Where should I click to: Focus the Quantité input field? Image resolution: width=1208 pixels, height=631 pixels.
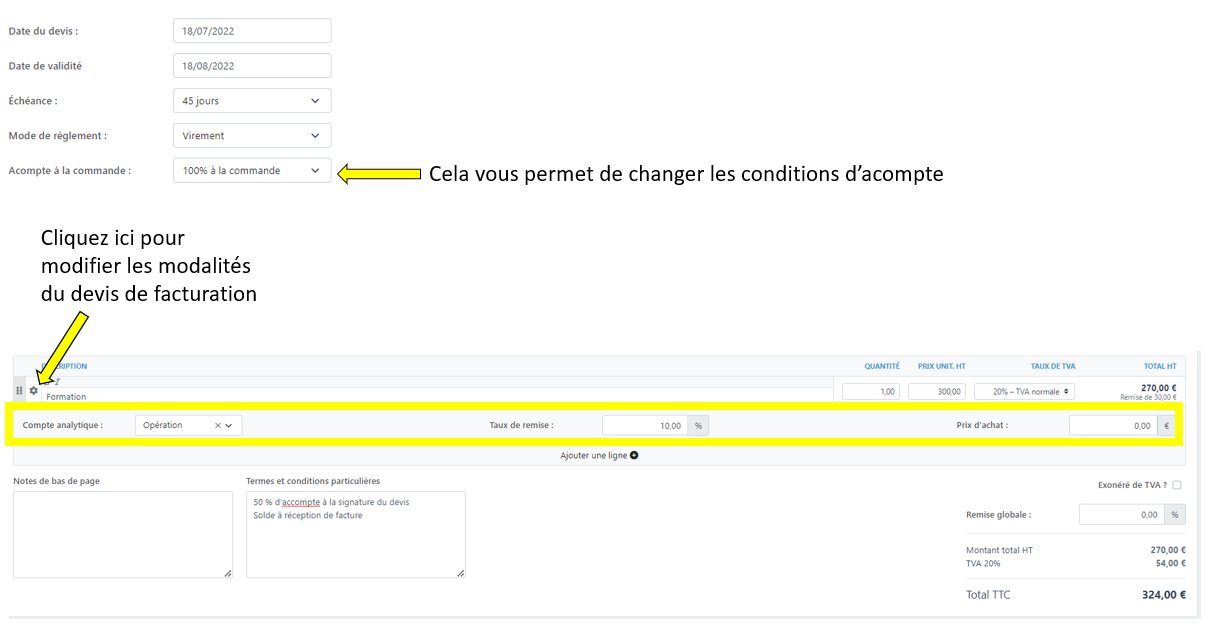870,392
